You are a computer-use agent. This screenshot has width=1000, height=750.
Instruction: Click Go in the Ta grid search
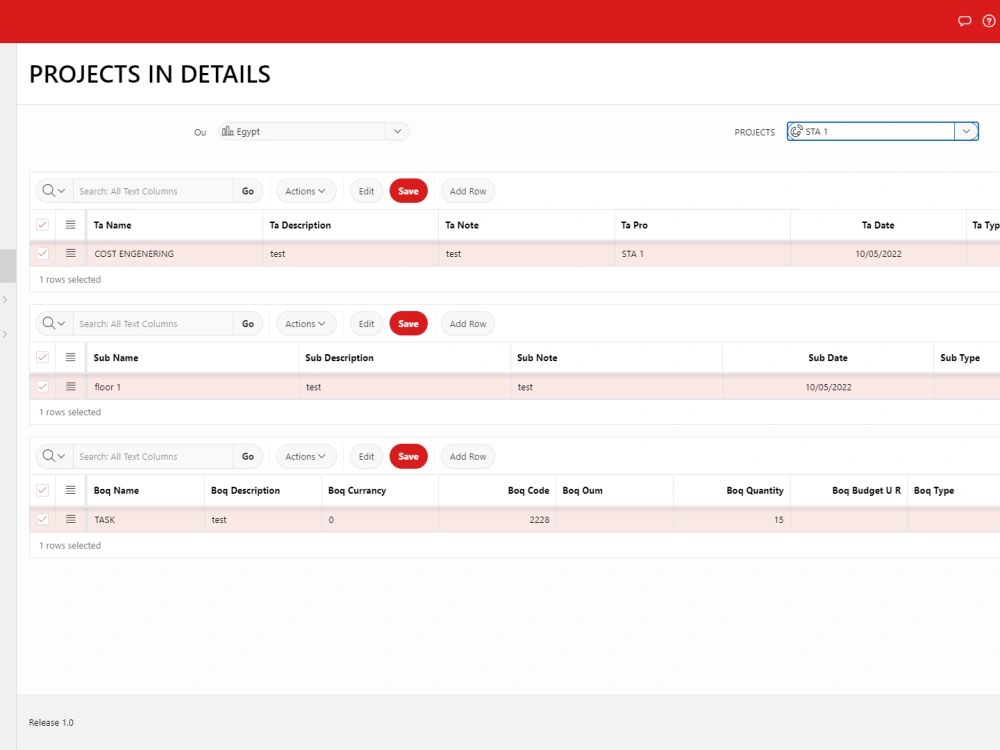click(248, 191)
